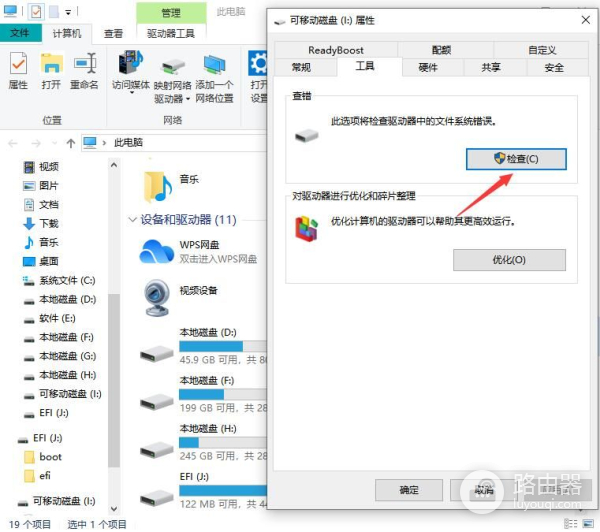Image resolution: width=600 pixels, height=532 pixels.
Task: Open the 配额 tab in the properties dialog
Action: [442, 50]
